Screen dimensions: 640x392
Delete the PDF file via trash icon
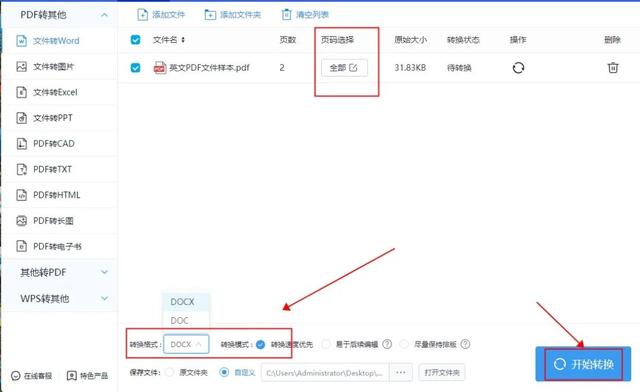pyautogui.click(x=613, y=67)
